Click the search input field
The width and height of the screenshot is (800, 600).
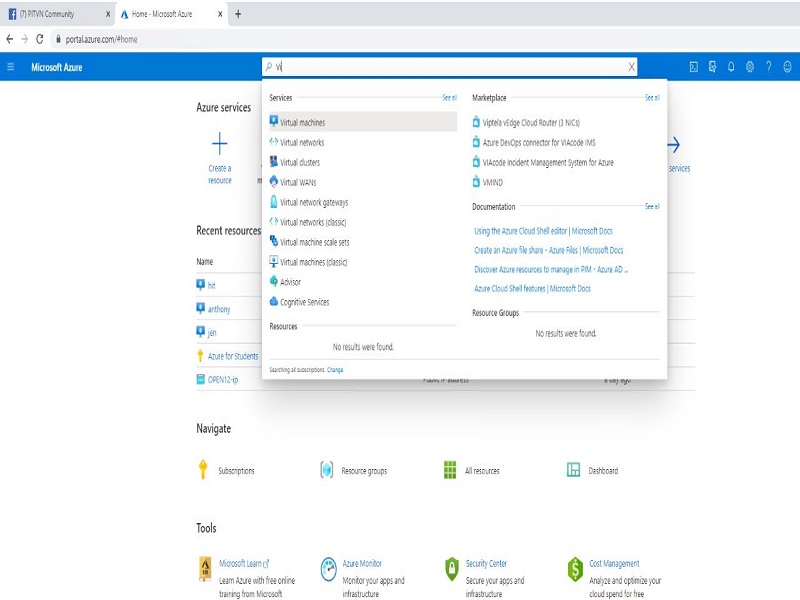pos(449,67)
